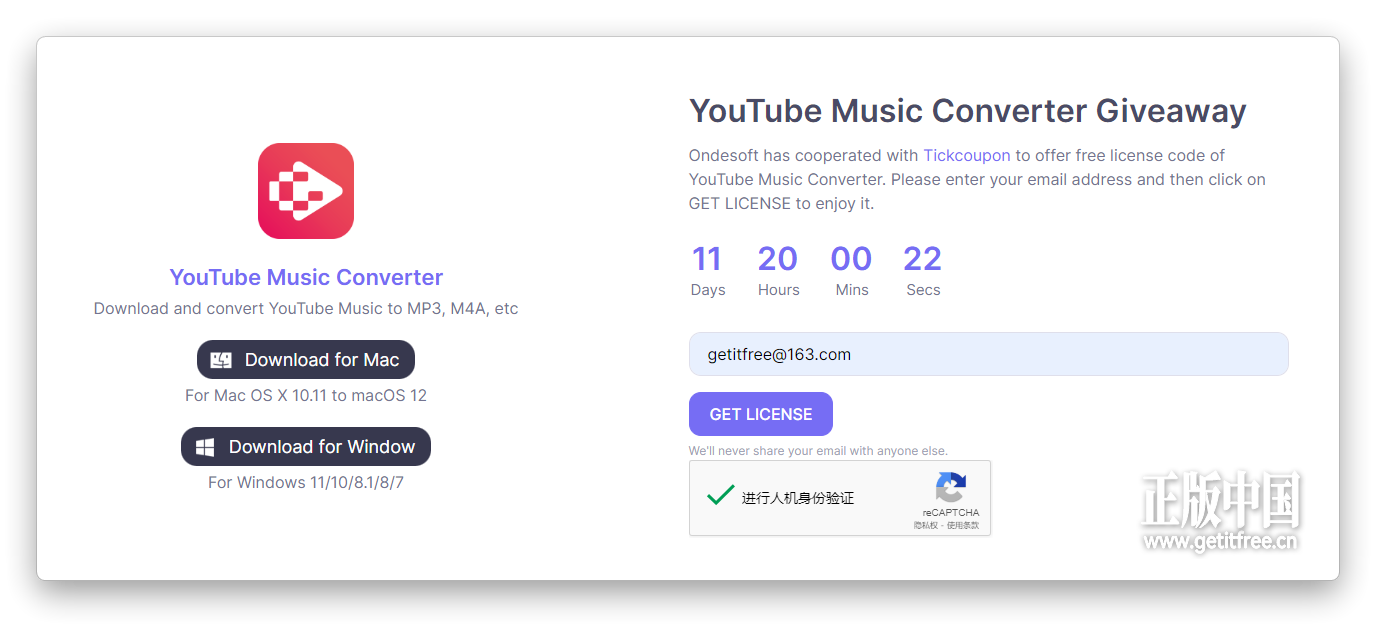Screen dimensions: 1376x629
Task: Toggle the reCAPTCHA human verification checkbox
Action: point(720,496)
